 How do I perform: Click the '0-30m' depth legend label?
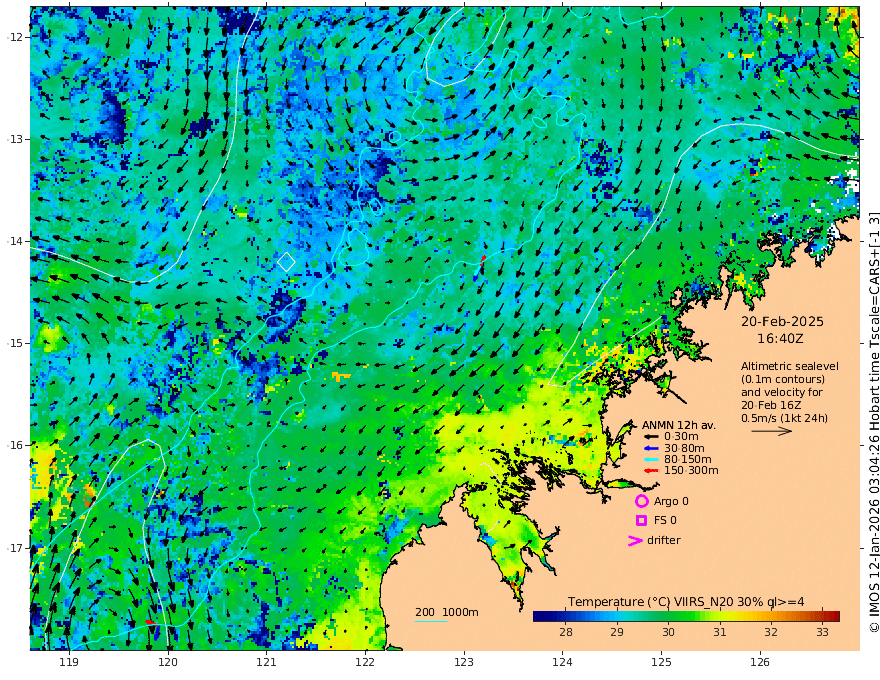click(x=681, y=437)
